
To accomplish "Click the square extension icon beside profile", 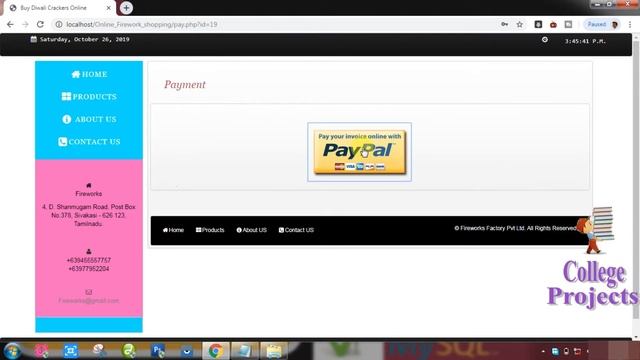I will [568, 24].
